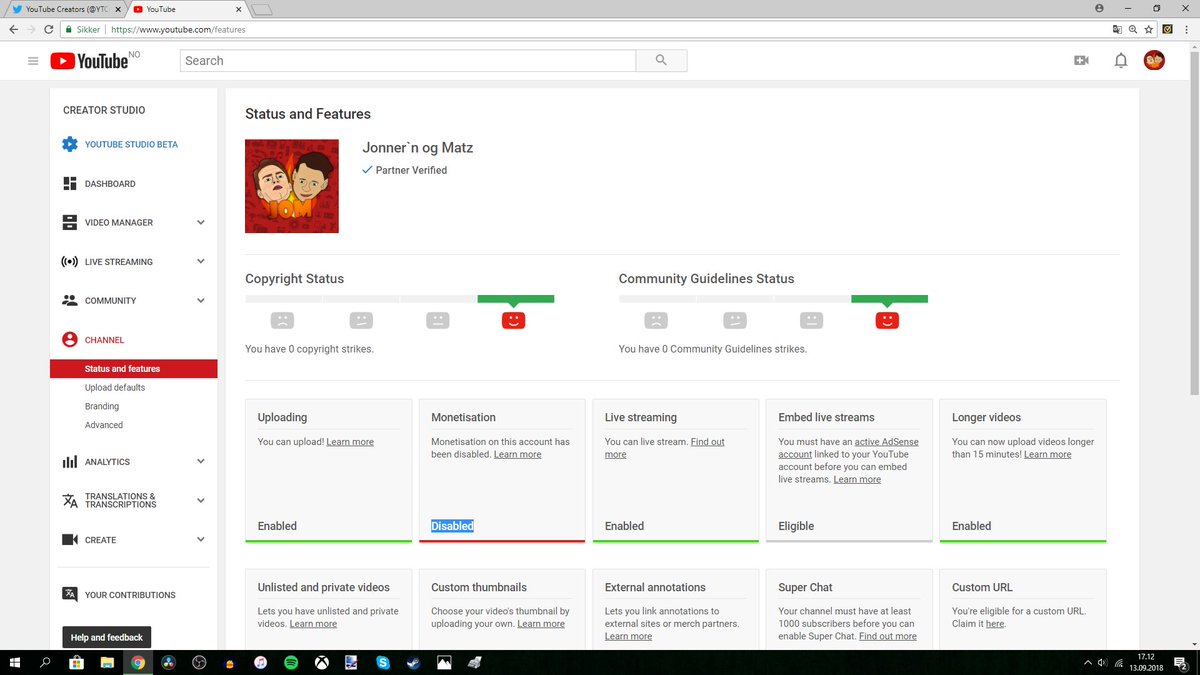The height and width of the screenshot is (675, 1200).
Task: Click Learn more under Monetisation
Action: (x=517, y=454)
